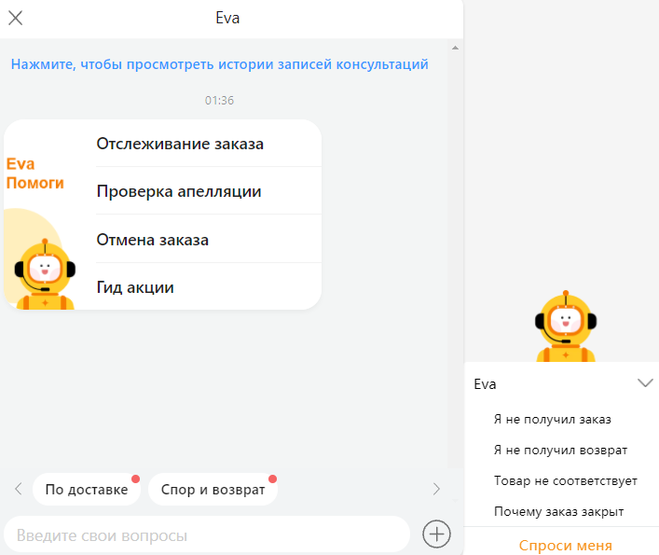Select Я не получил возврат
Screen dimensions: 659x555
[560, 450]
